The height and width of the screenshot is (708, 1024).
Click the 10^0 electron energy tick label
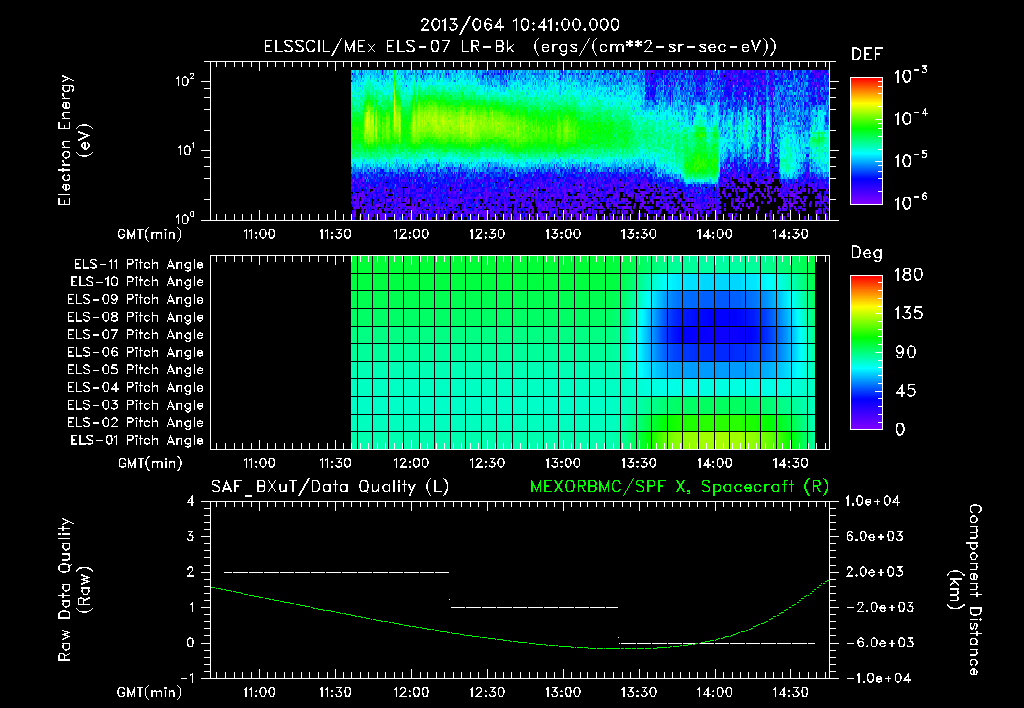185,218
